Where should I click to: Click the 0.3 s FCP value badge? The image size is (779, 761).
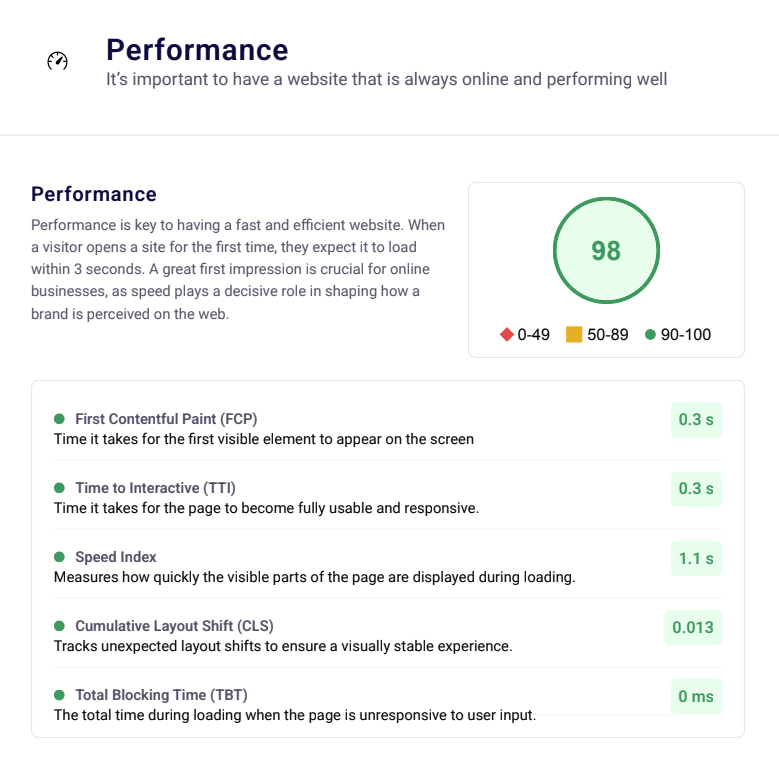tap(696, 420)
